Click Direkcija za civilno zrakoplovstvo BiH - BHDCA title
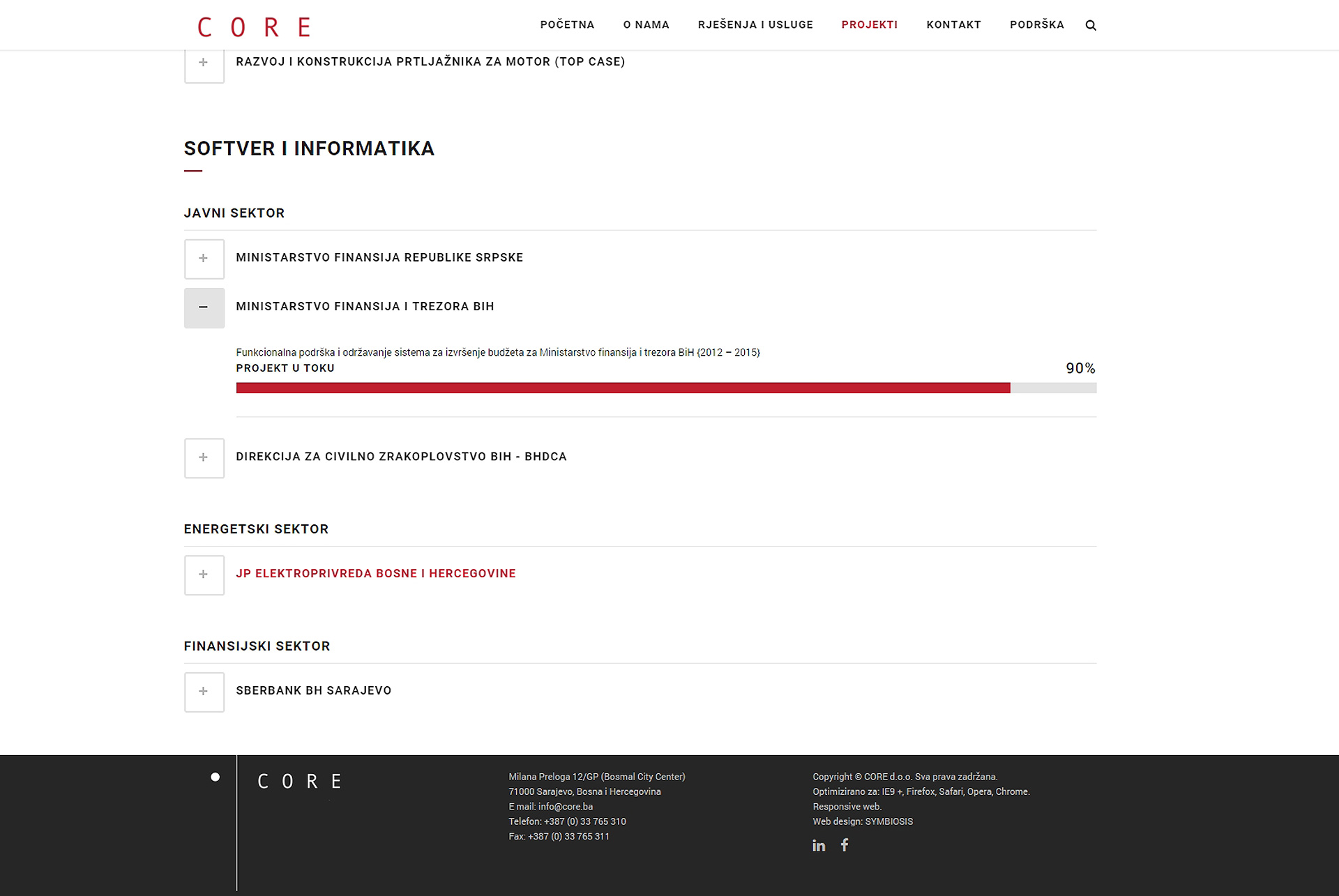 [401, 457]
